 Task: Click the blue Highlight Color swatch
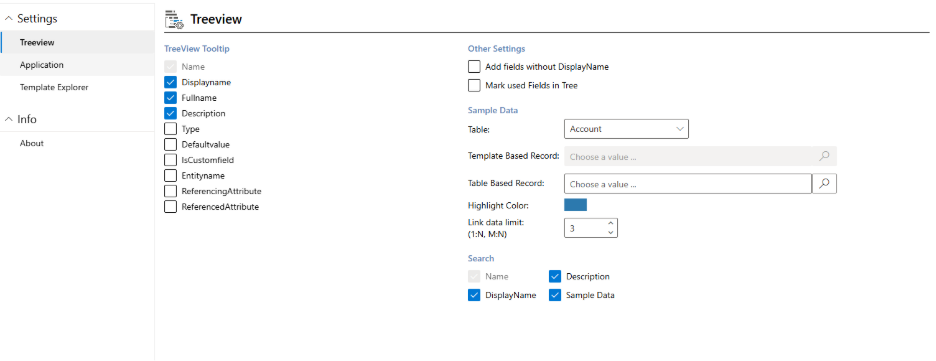tap(575, 205)
